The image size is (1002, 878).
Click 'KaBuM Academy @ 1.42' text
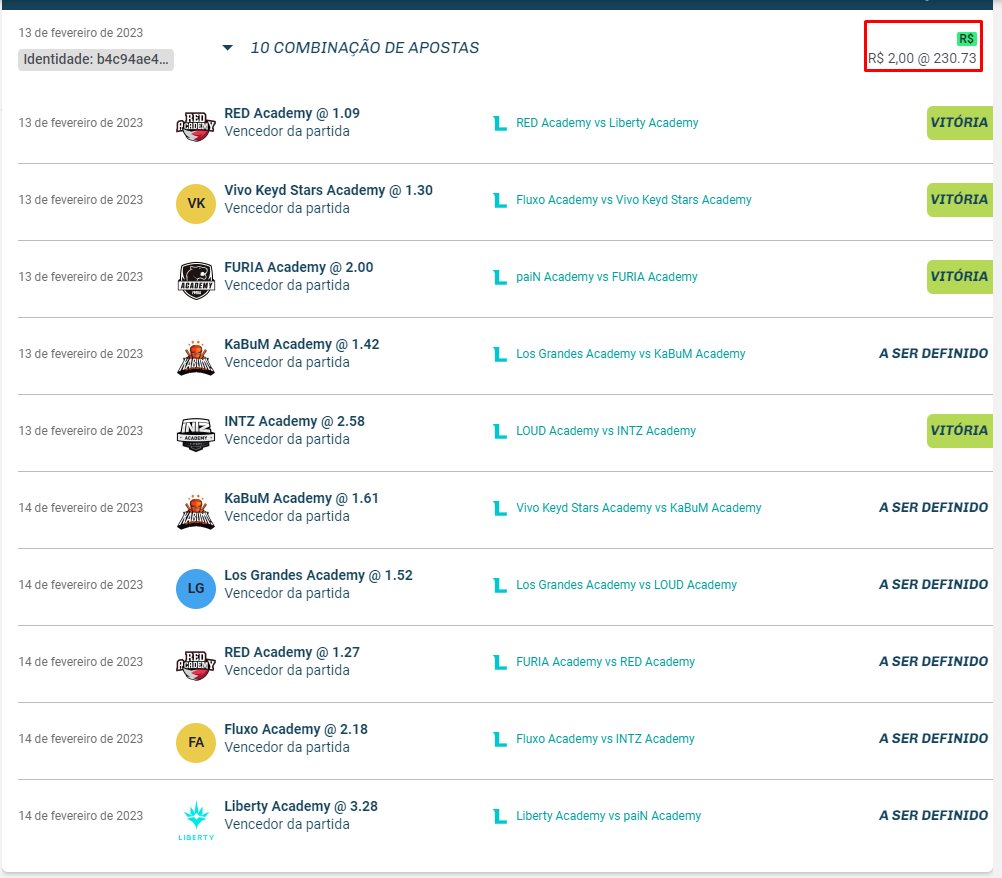tap(301, 344)
